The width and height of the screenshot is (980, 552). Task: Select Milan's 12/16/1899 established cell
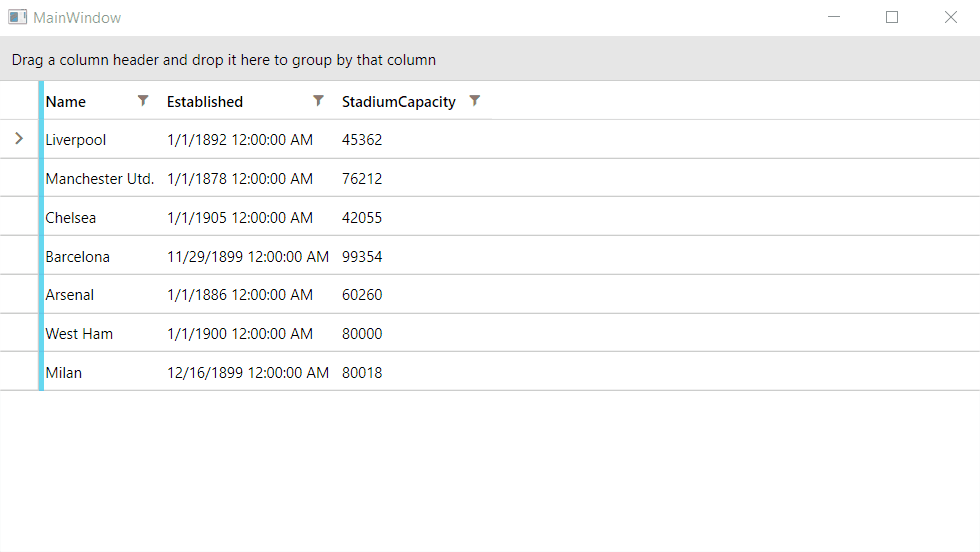click(248, 373)
